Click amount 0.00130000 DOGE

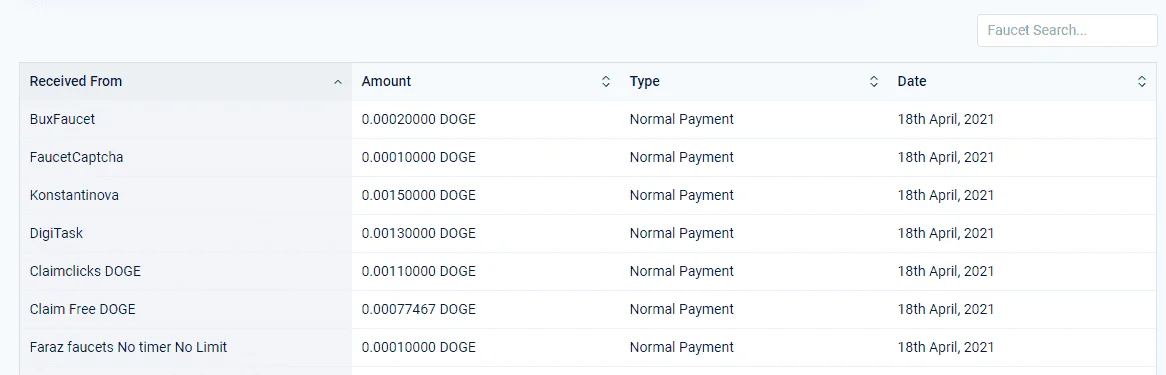(419, 233)
